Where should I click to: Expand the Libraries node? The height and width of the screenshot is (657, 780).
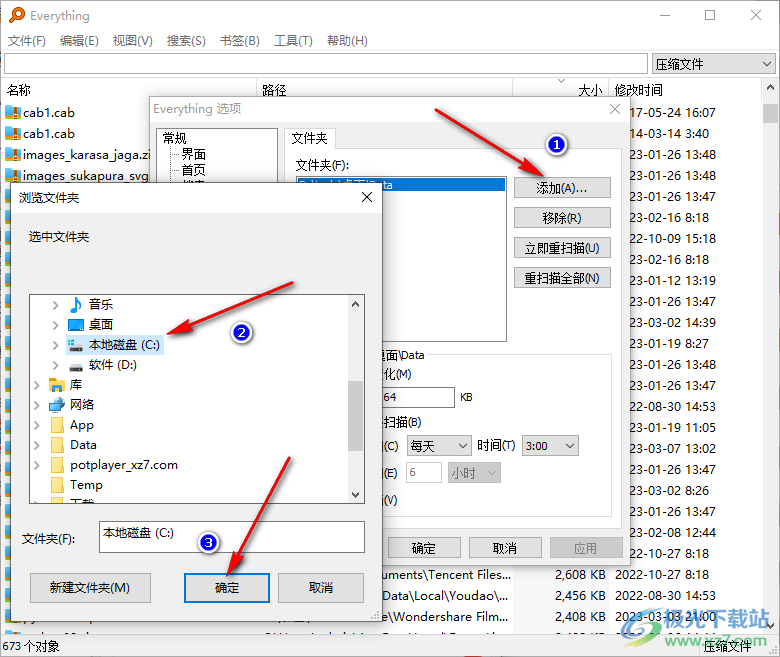click(36, 385)
